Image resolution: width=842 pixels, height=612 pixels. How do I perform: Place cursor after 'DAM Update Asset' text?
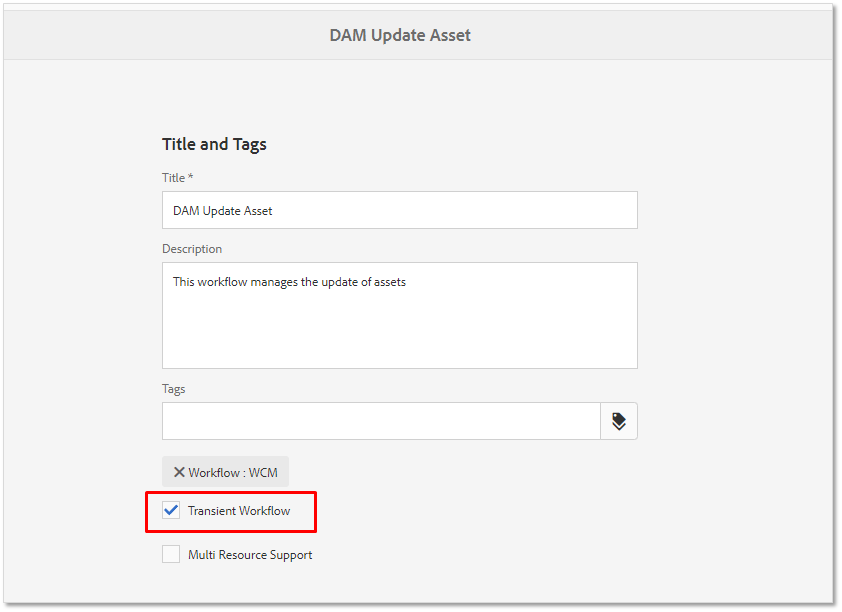pos(273,211)
